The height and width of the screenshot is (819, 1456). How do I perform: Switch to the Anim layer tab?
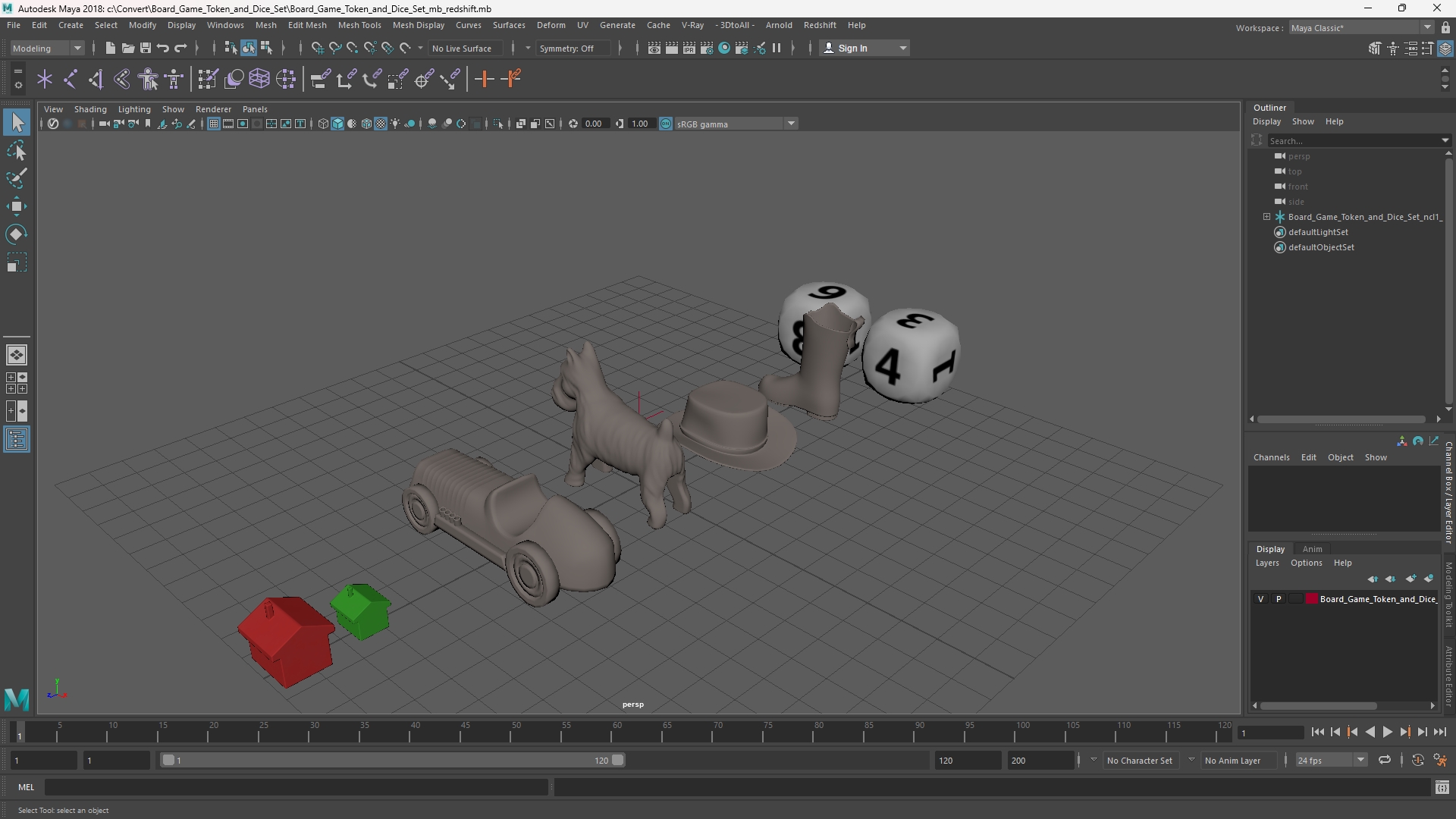click(1312, 549)
